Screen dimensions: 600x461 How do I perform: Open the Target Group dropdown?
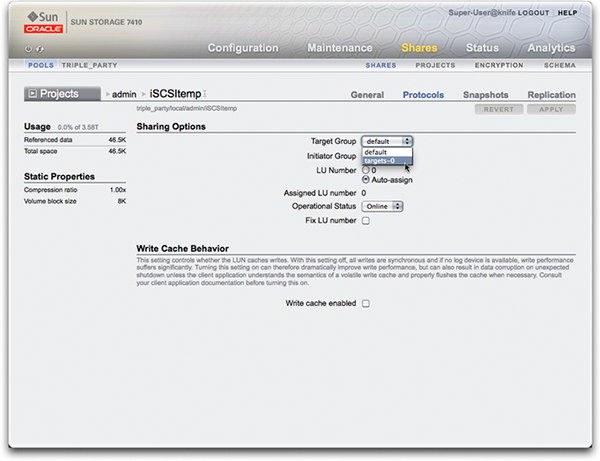point(387,142)
